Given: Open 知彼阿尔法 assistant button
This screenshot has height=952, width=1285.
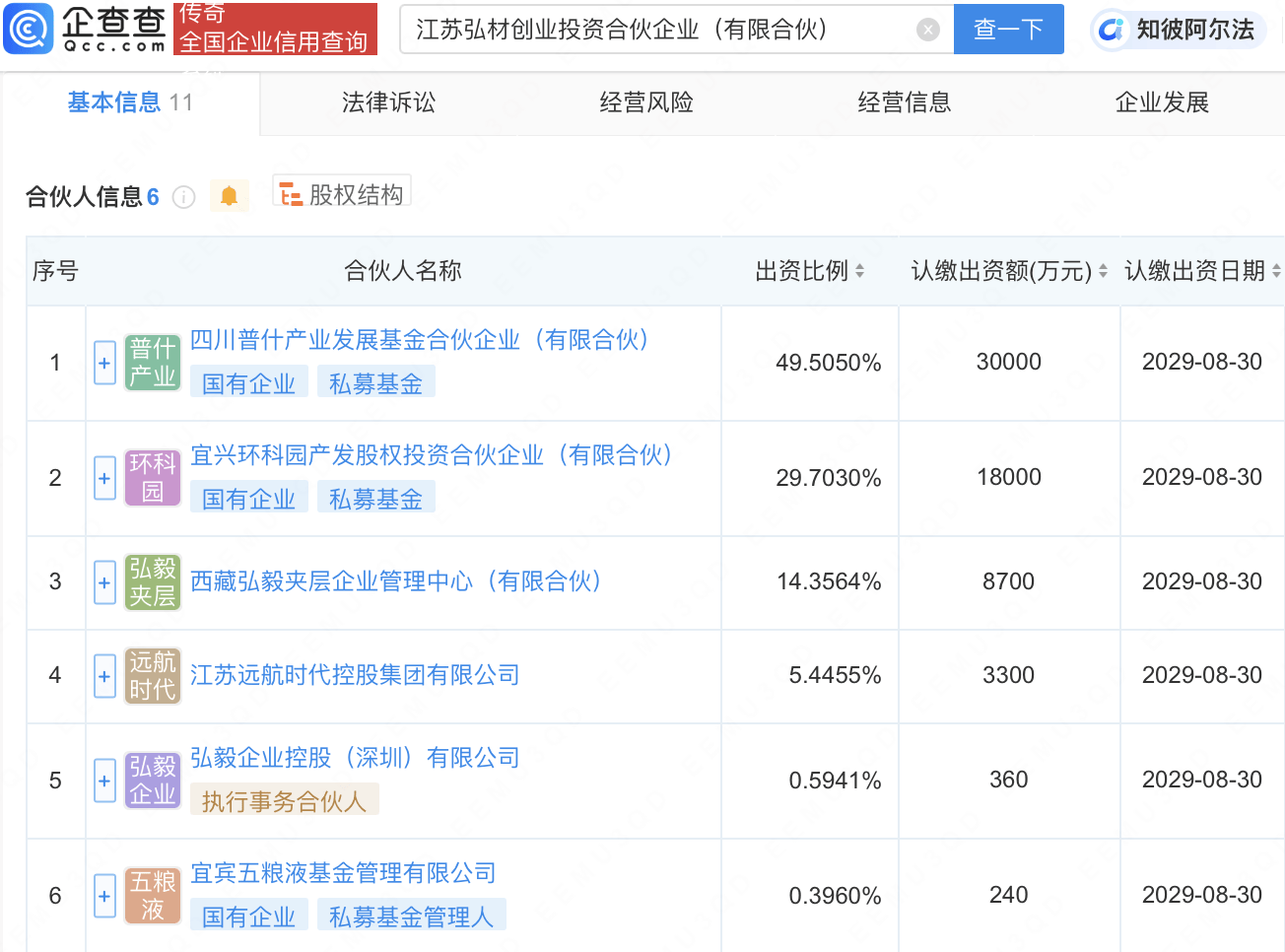Looking at the screenshot, I should [x=1178, y=30].
